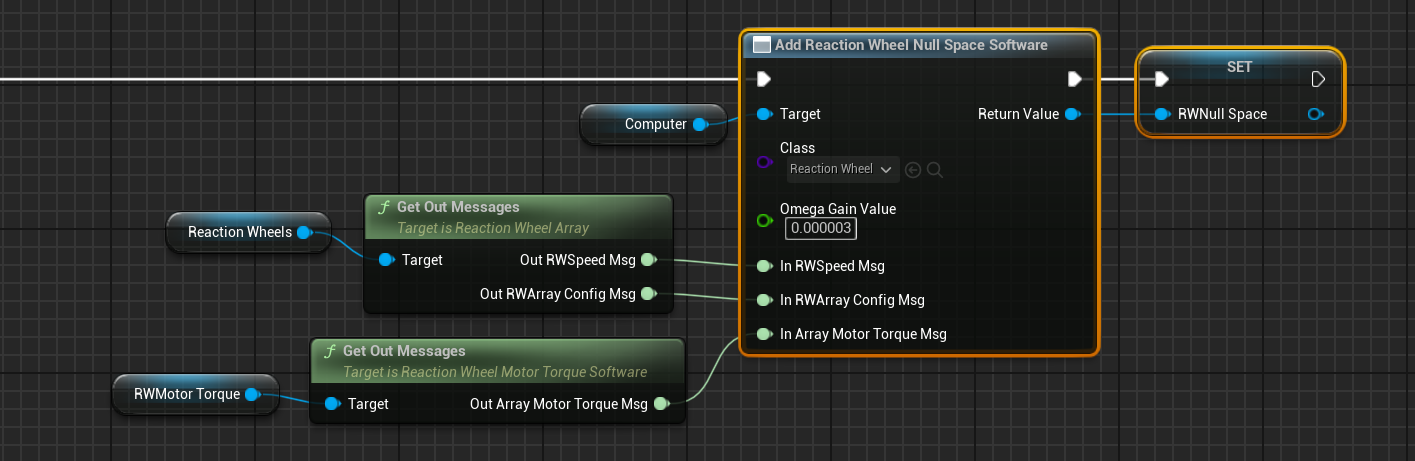This screenshot has height=461, width=1415.
Task: Select the SET node header
Action: [x=1239, y=66]
